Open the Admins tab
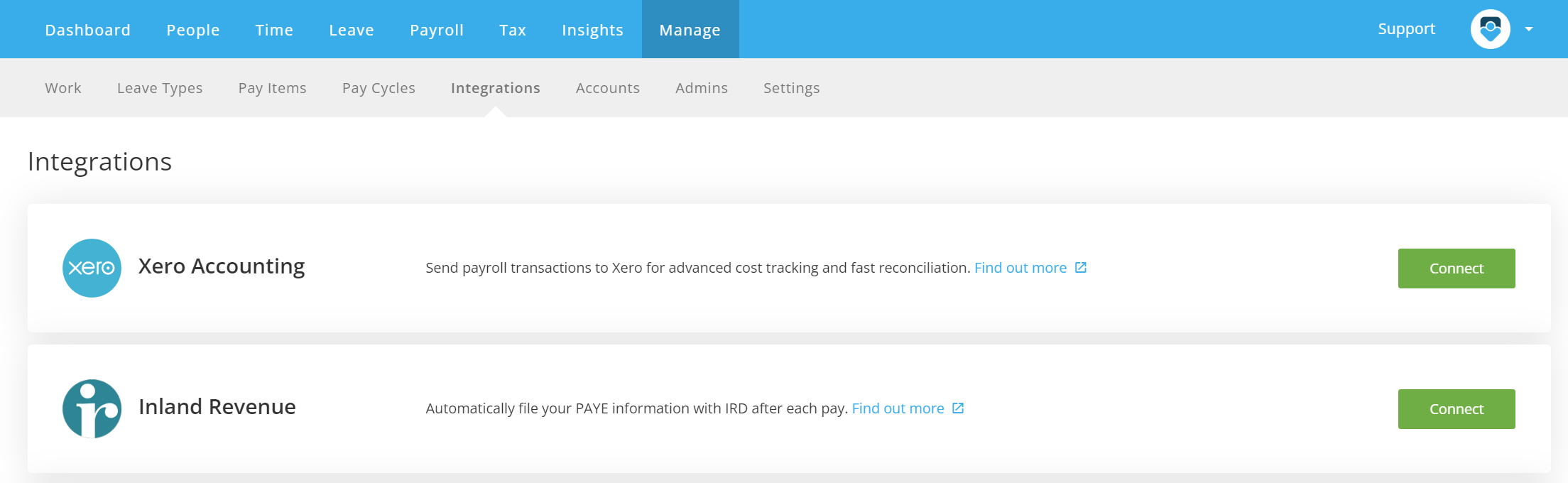 tap(702, 88)
